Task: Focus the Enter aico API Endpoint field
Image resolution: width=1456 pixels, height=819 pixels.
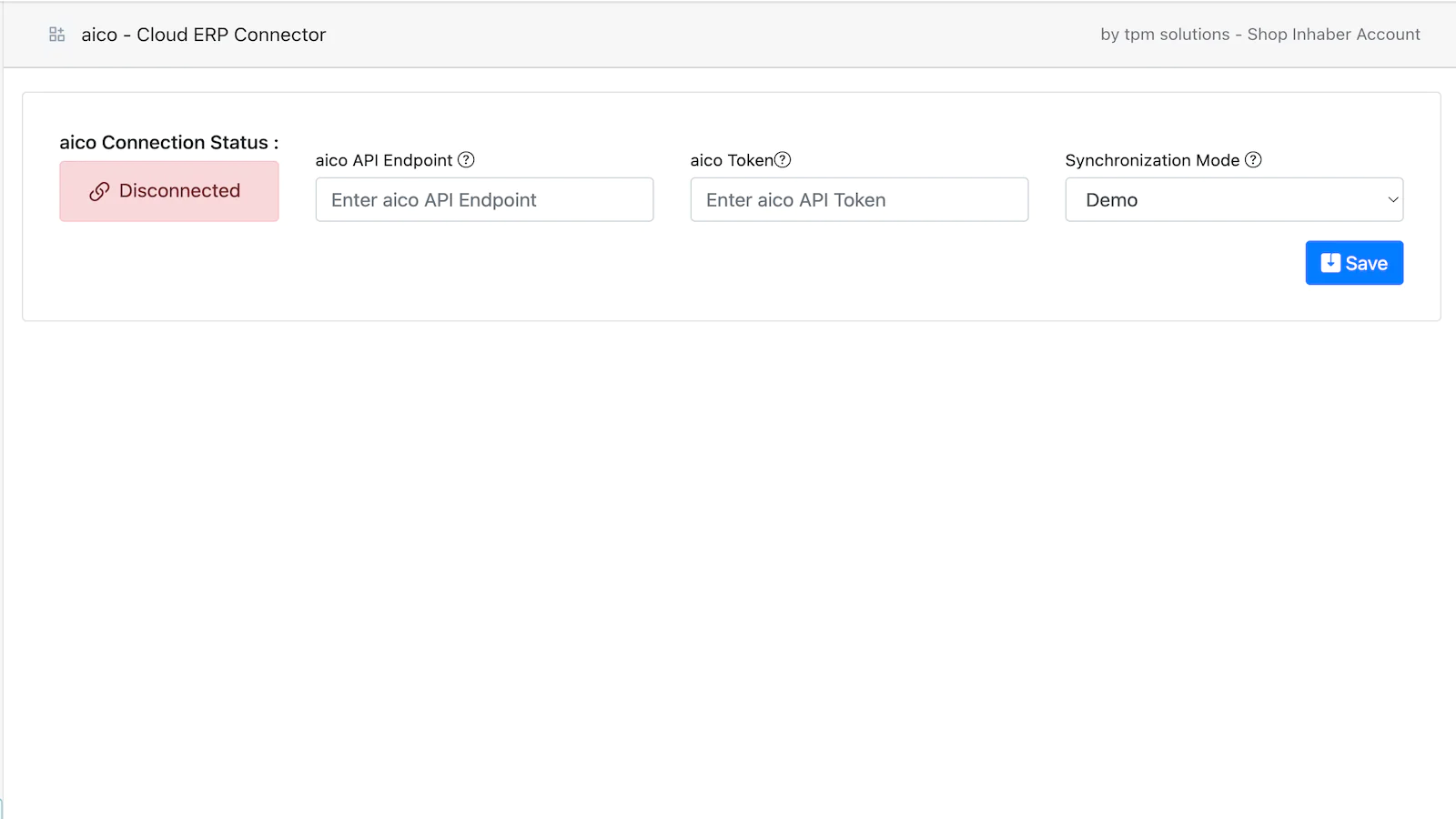Action: pyautogui.click(x=484, y=200)
